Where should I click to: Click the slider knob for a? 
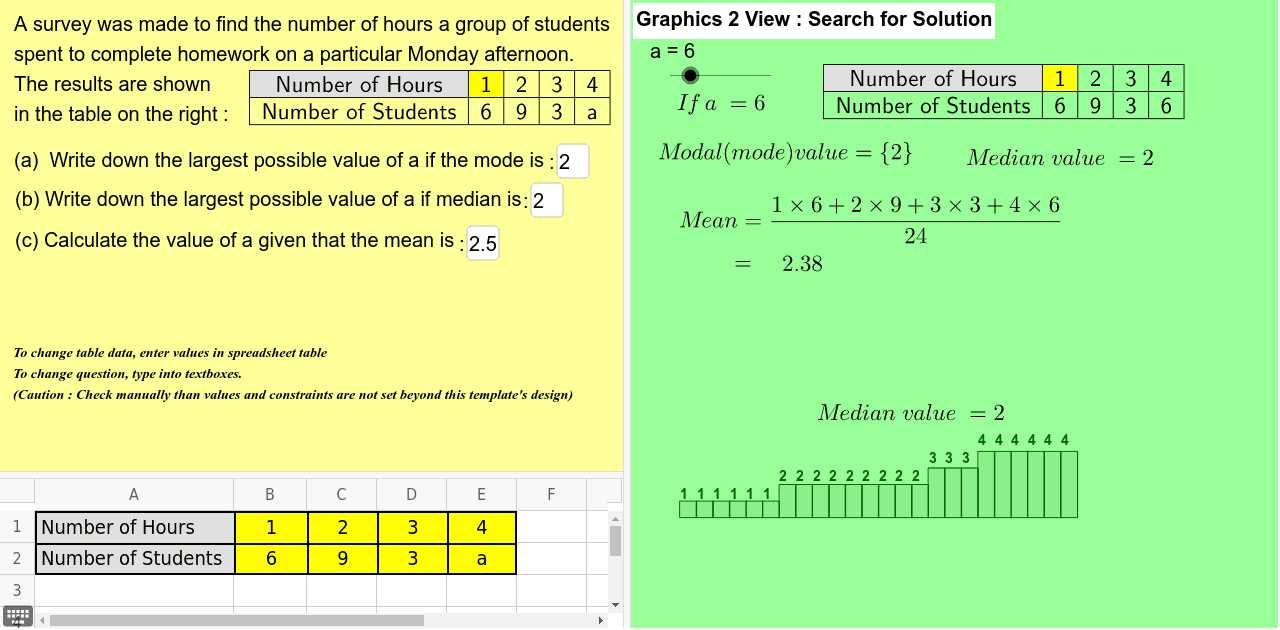[690, 75]
